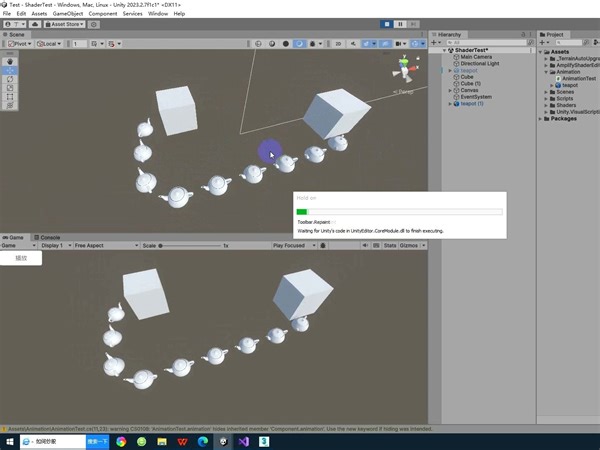Open the Local handle rotation dropdown
The image size is (600, 450).
49,44
